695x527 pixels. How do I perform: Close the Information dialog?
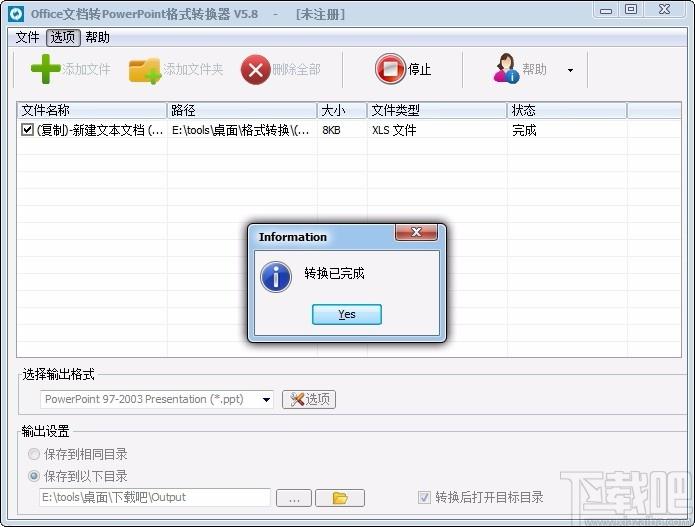[x=416, y=232]
